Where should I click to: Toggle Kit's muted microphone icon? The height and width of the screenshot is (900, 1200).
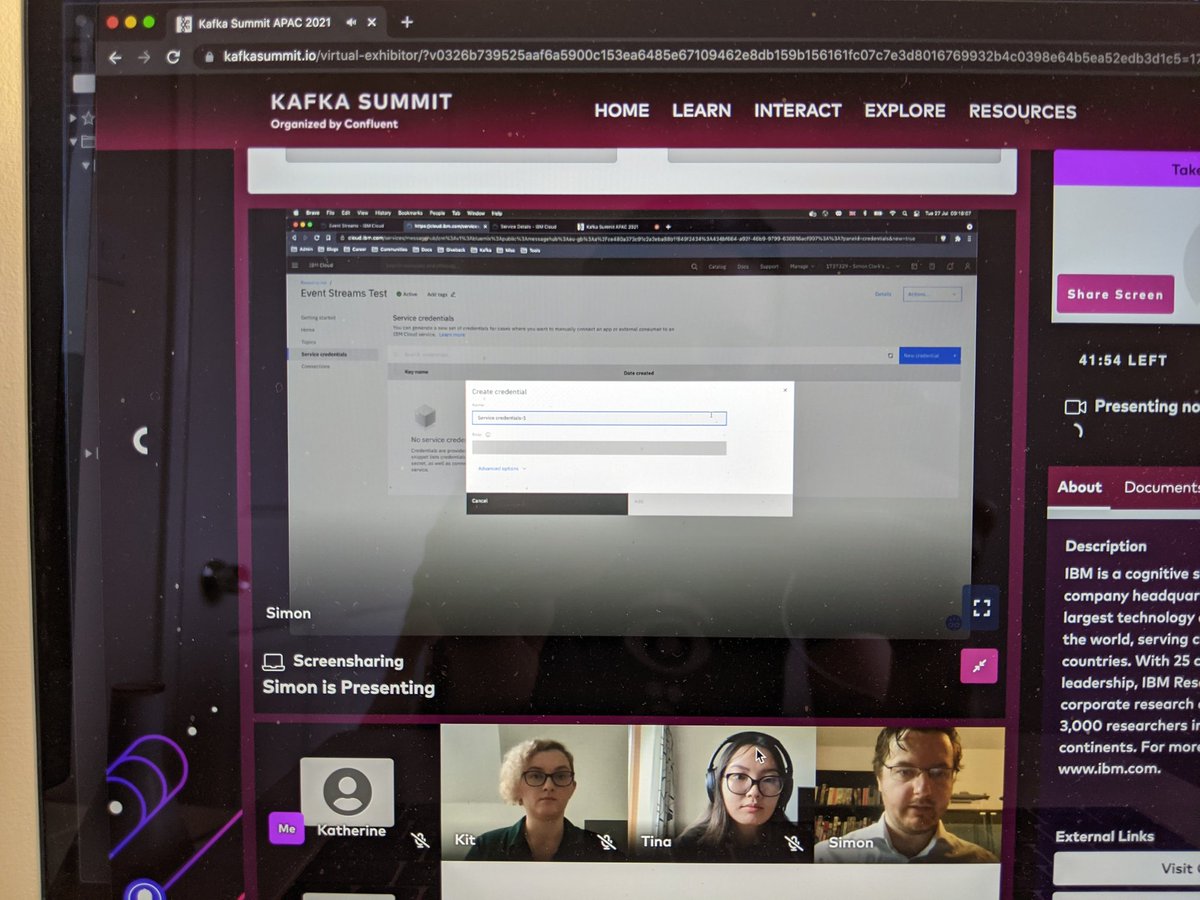click(606, 842)
